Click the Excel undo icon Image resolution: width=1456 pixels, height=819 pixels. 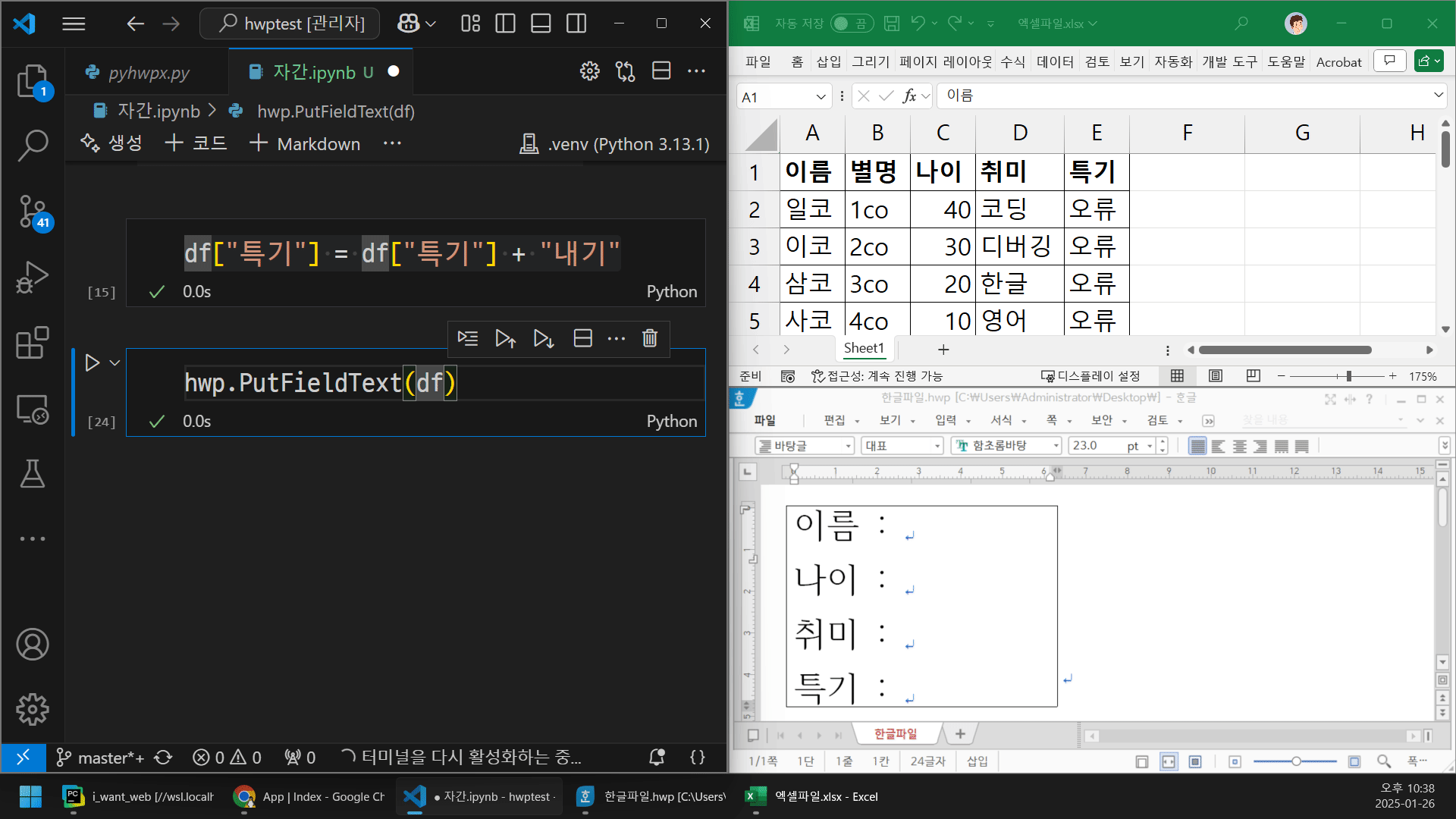(918, 24)
